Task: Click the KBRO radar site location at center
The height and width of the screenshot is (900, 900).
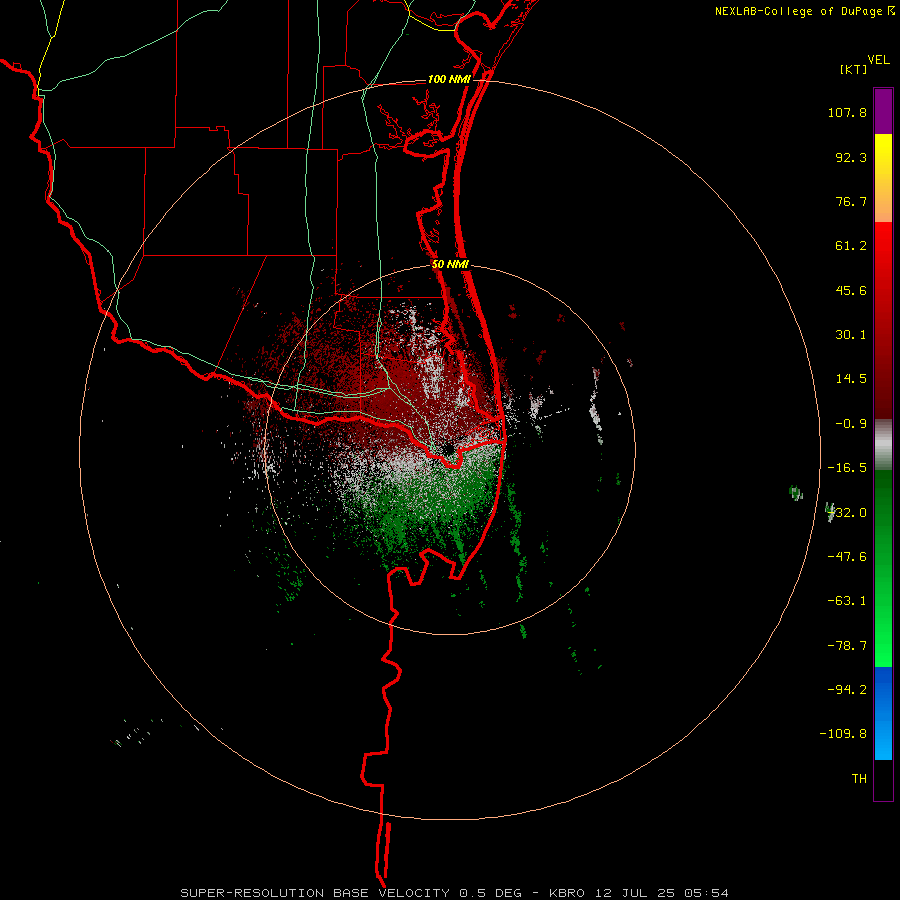Action: (449, 449)
